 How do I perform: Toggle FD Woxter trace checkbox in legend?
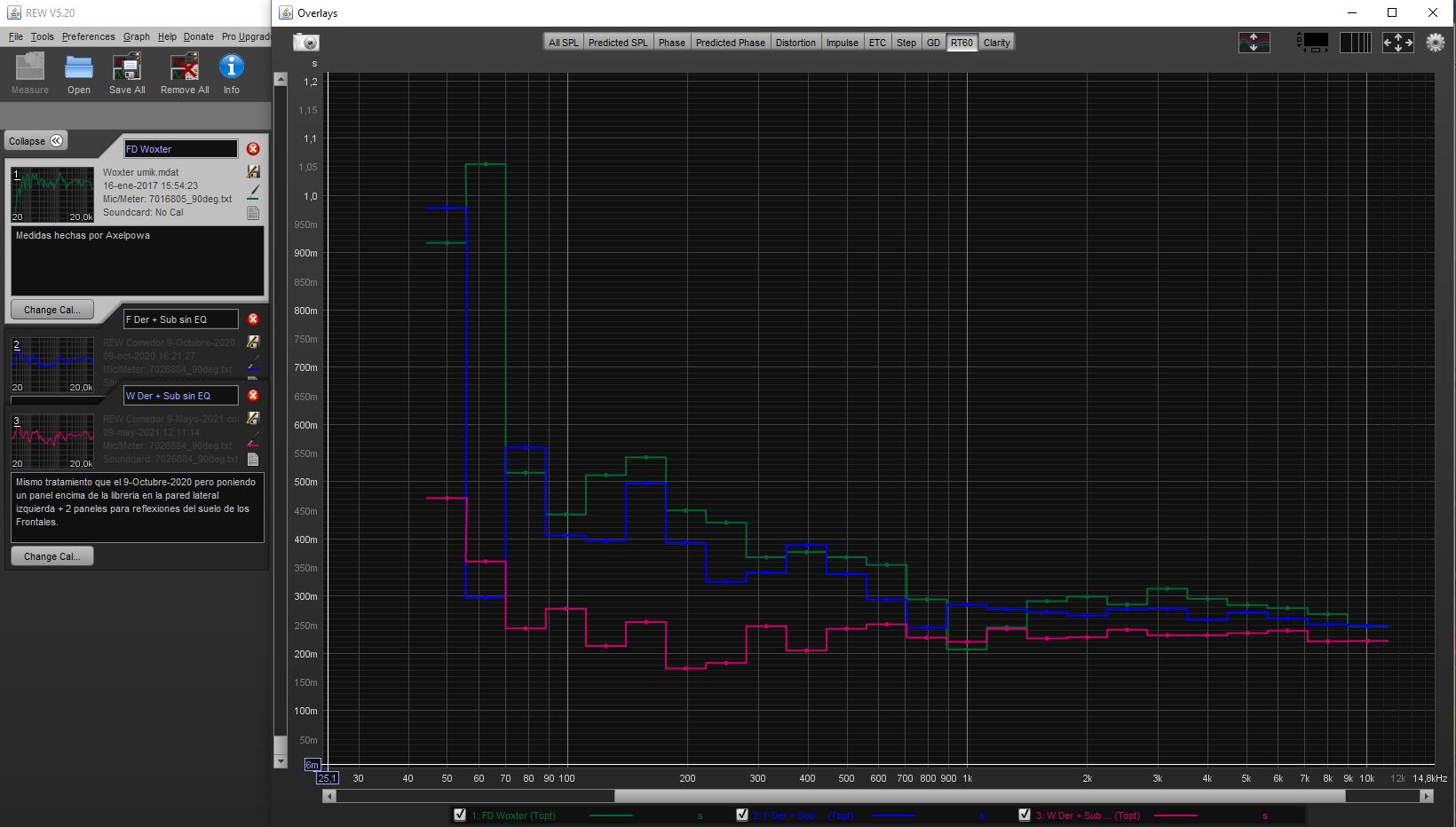click(x=460, y=815)
